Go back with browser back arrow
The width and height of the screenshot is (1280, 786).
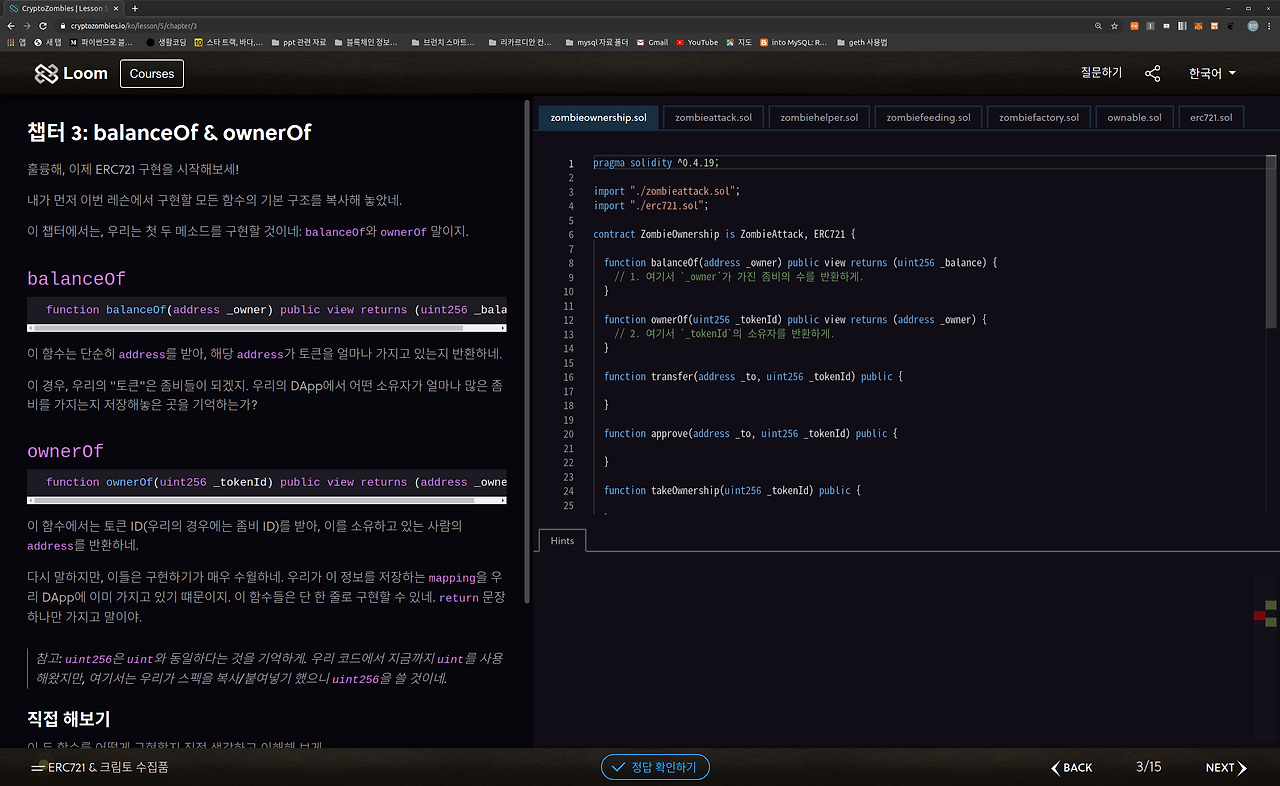pyautogui.click(x=11, y=25)
